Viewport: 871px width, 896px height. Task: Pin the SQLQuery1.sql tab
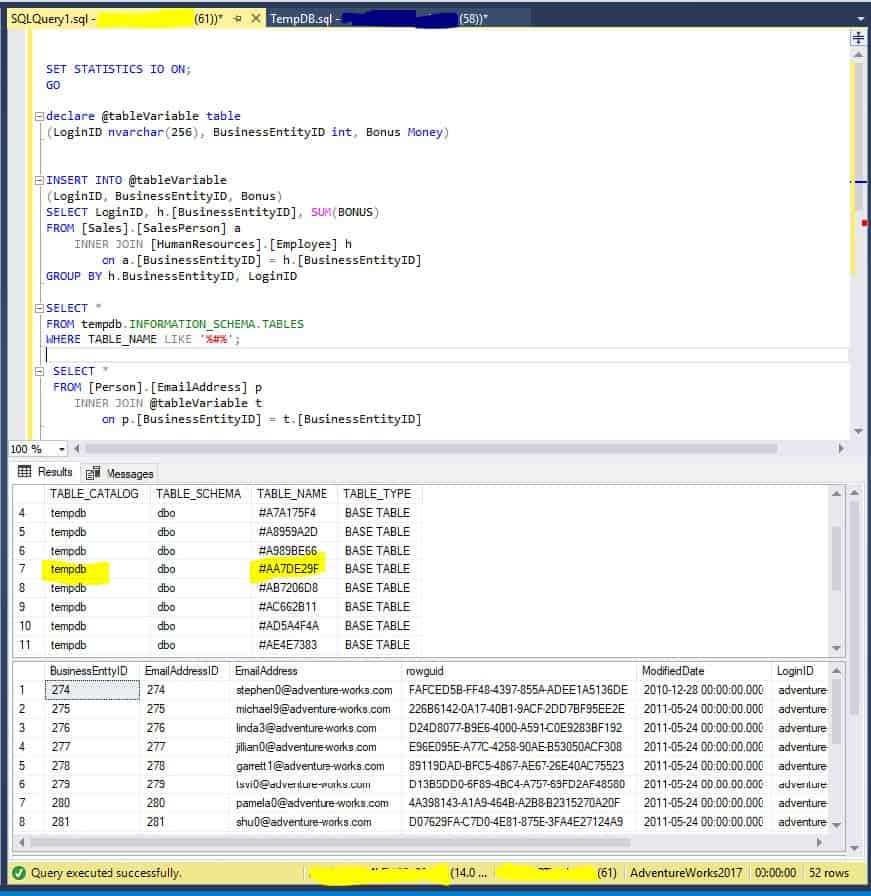click(x=238, y=19)
